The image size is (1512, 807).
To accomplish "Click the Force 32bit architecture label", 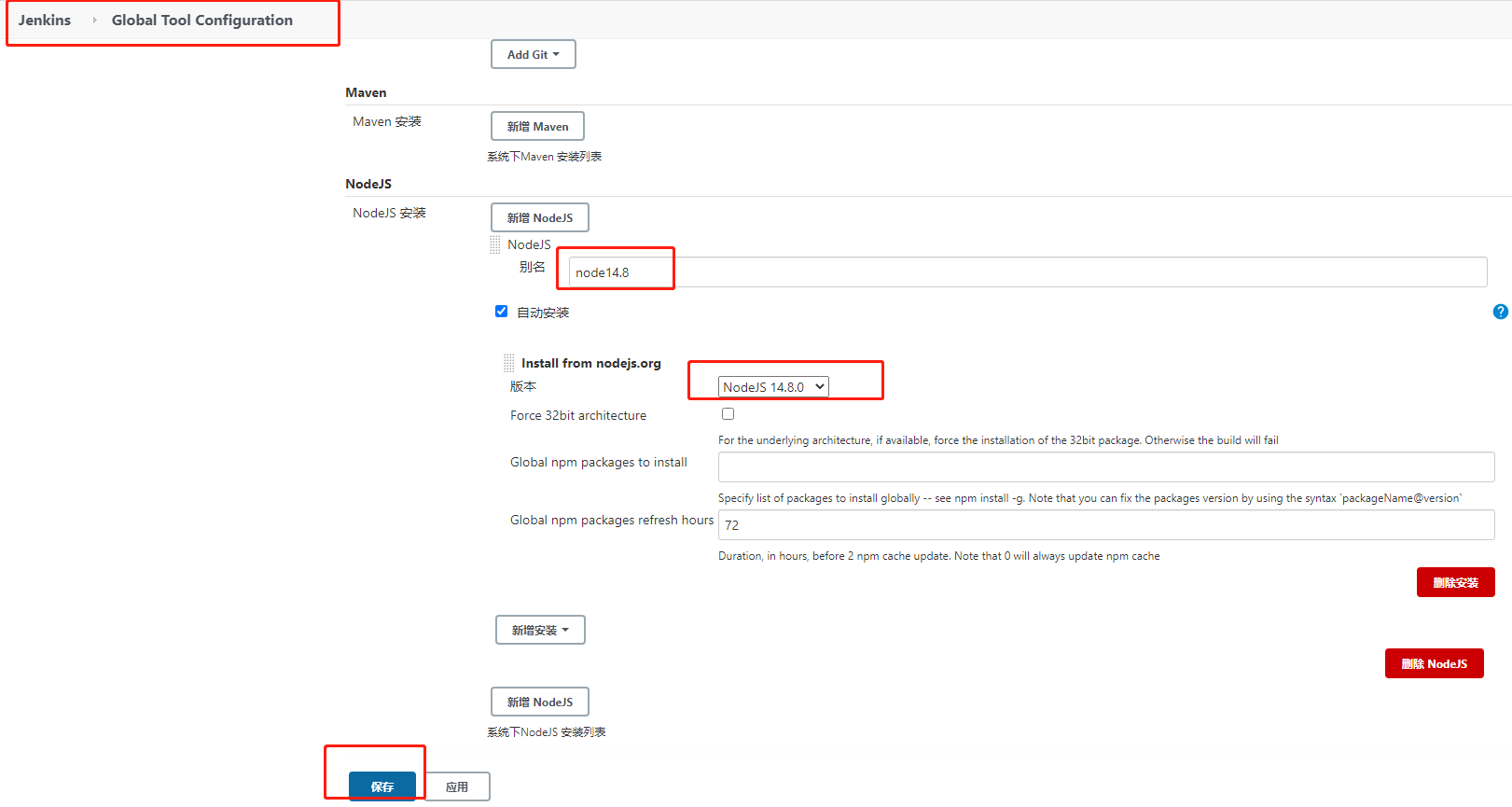I will 578,415.
